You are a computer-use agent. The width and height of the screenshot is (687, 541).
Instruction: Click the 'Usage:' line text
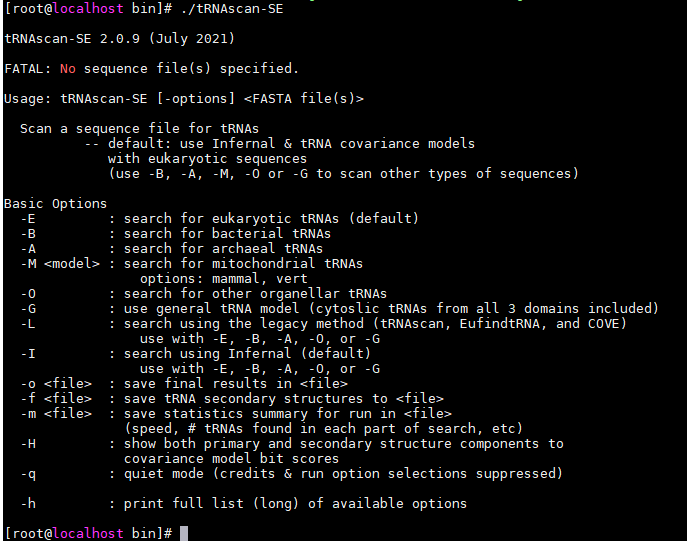tap(184, 99)
